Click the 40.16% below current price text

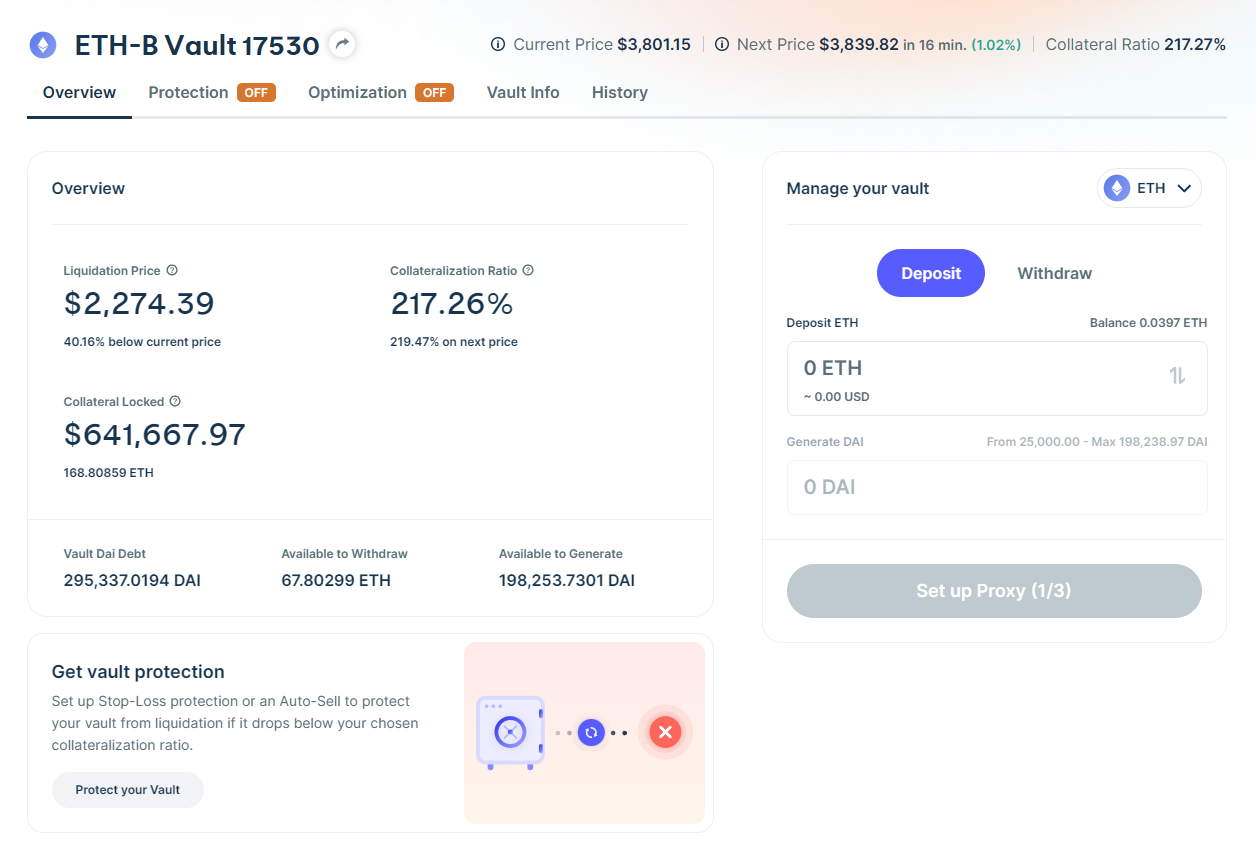[x=142, y=342]
